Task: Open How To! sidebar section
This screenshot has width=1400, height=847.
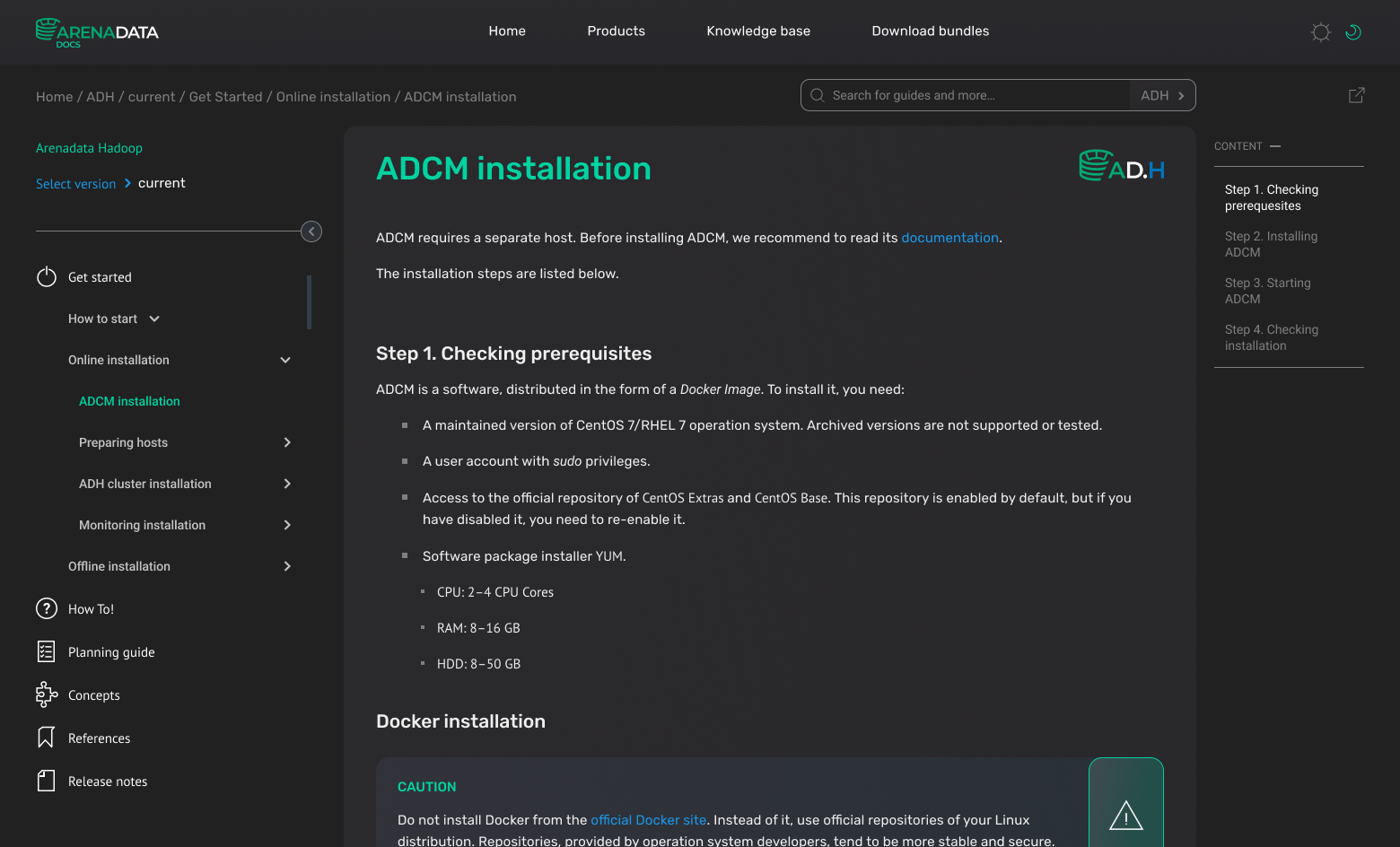Action: 91,609
